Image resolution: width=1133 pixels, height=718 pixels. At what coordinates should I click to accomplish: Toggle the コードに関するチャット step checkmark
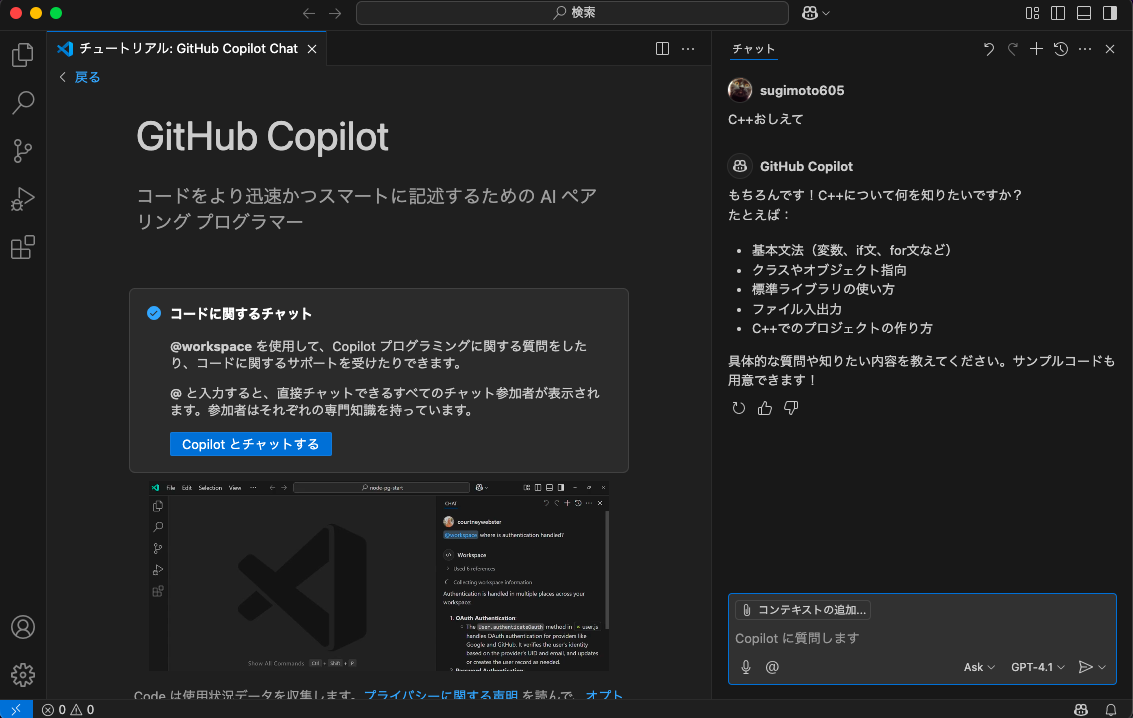(x=154, y=313)
